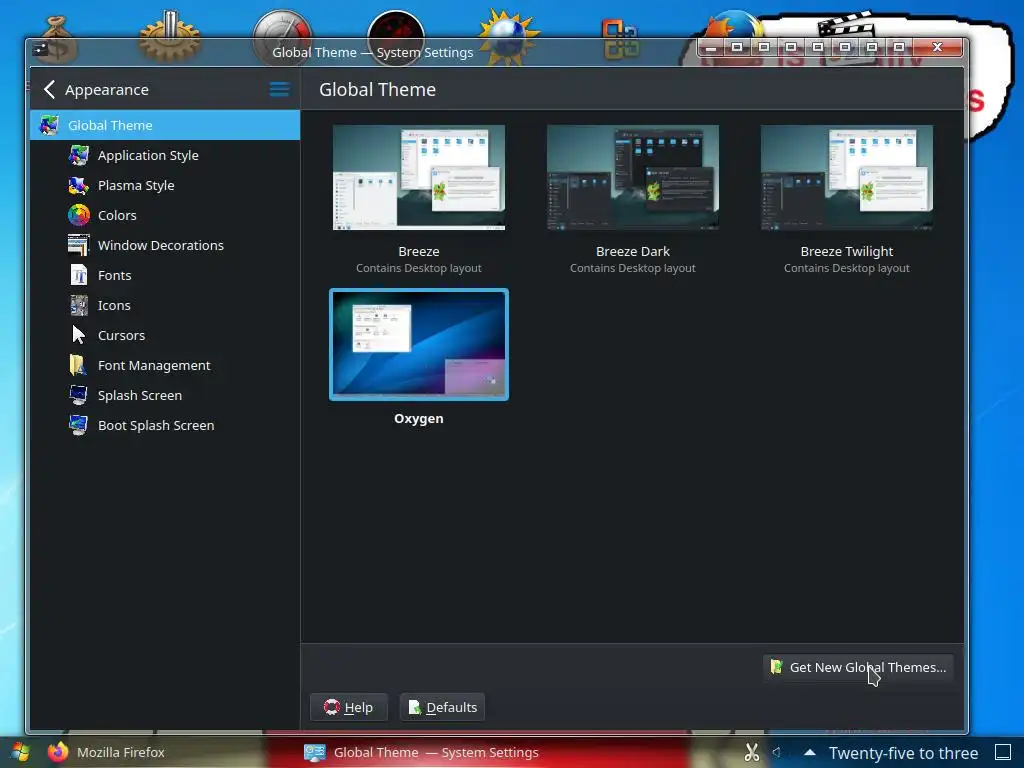
Task: Select Global Theme in the sidebar
Action: [165, 125]
